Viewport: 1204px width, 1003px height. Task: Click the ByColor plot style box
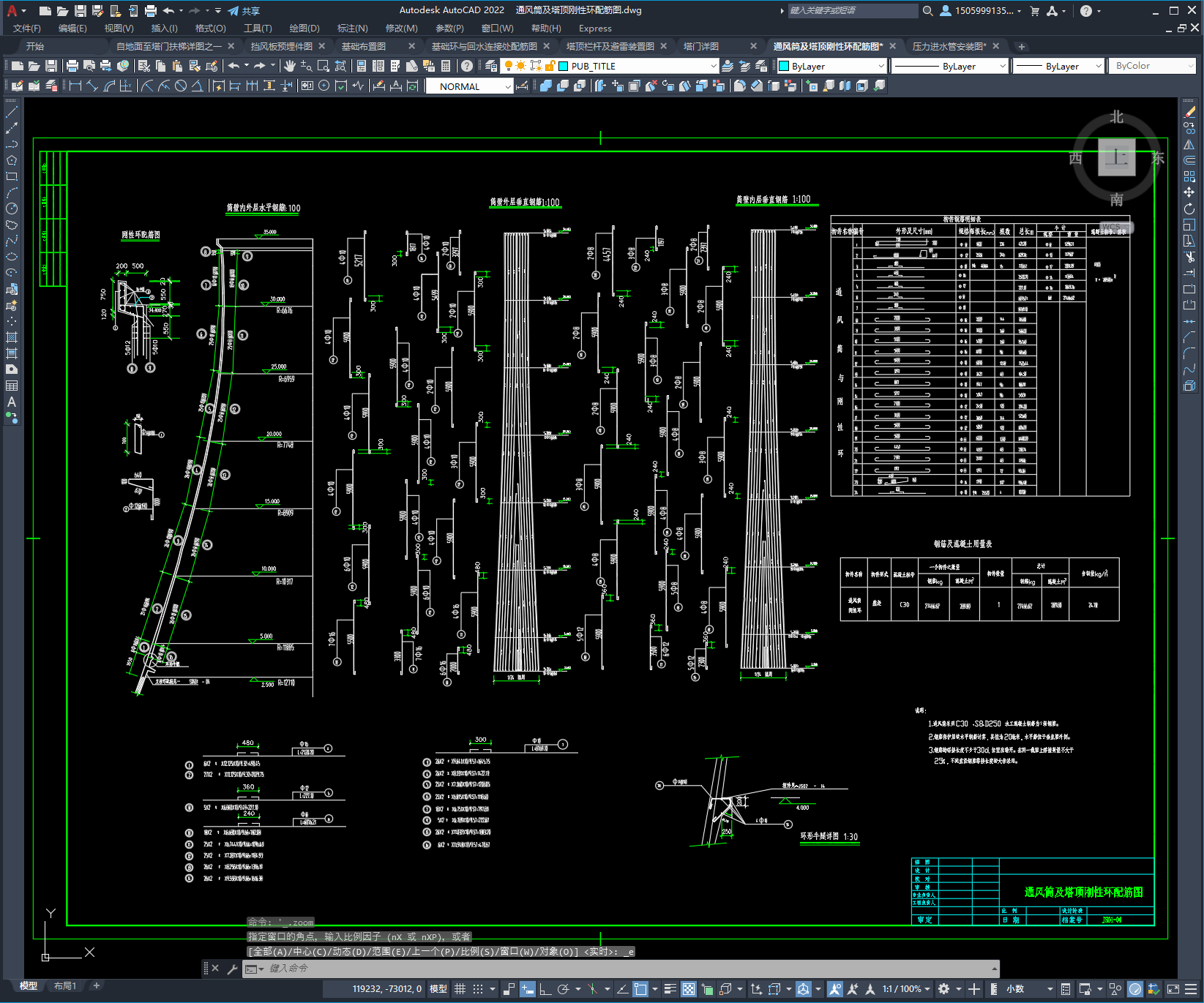[1152, 66]
